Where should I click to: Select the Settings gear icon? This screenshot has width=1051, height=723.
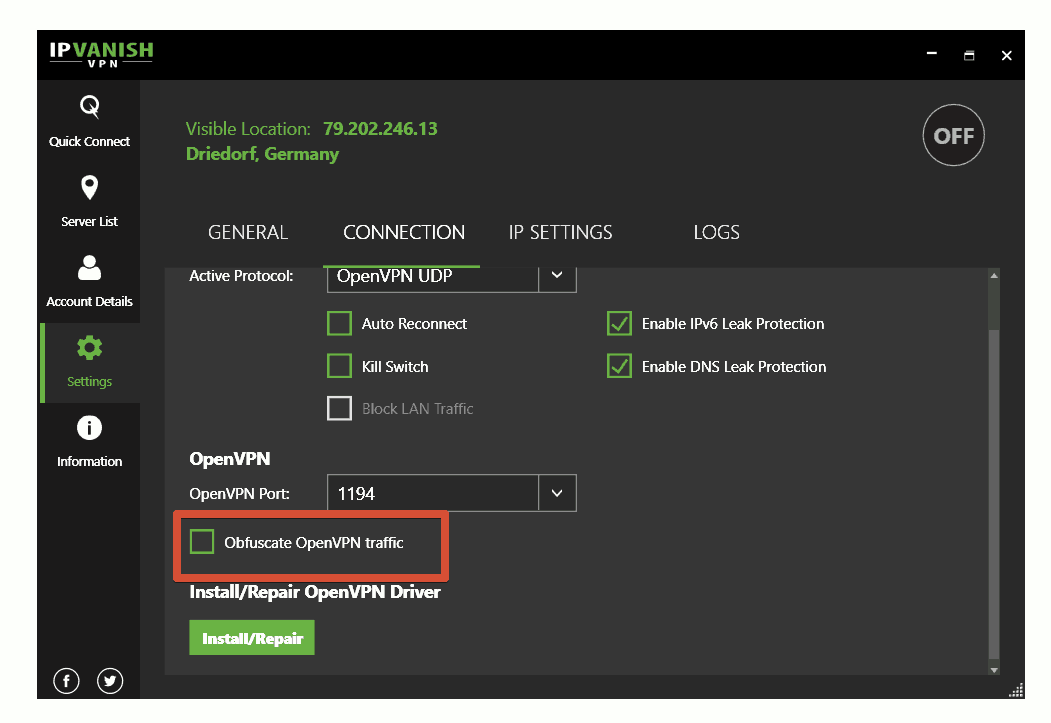[89, 348]
